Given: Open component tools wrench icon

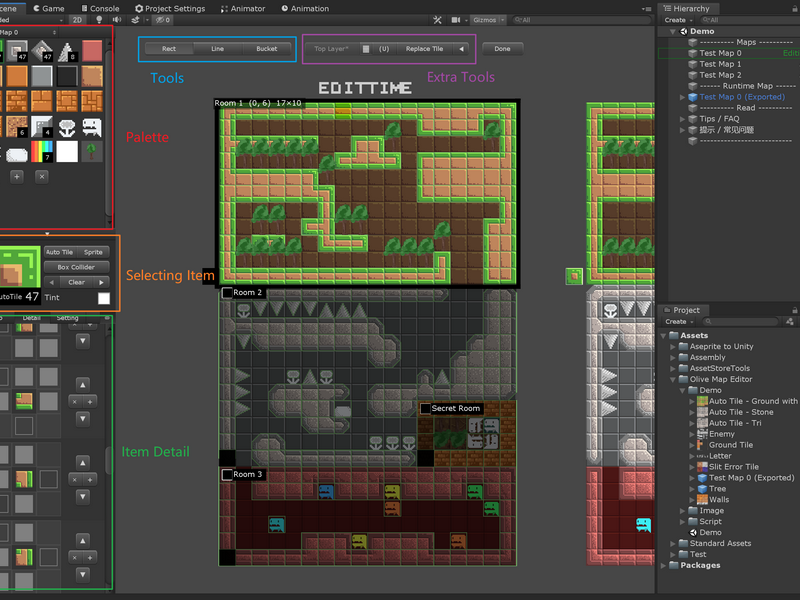Looking at the screenshot, I should [x=438, y=20].
